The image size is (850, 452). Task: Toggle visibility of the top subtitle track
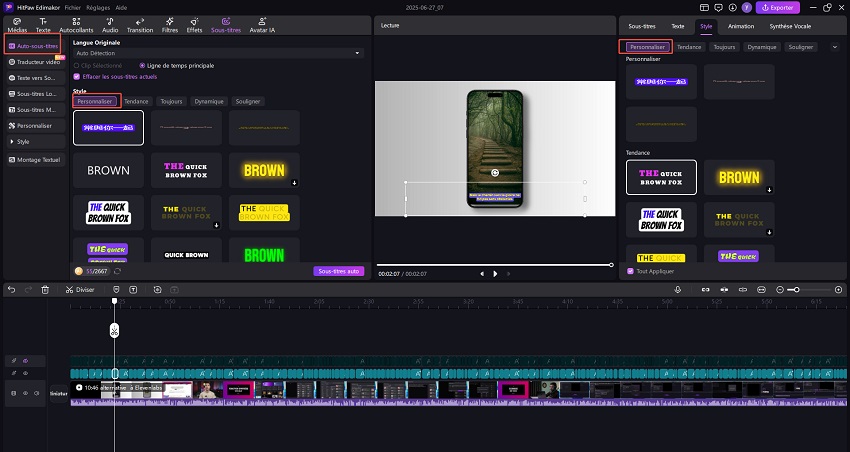25,360
